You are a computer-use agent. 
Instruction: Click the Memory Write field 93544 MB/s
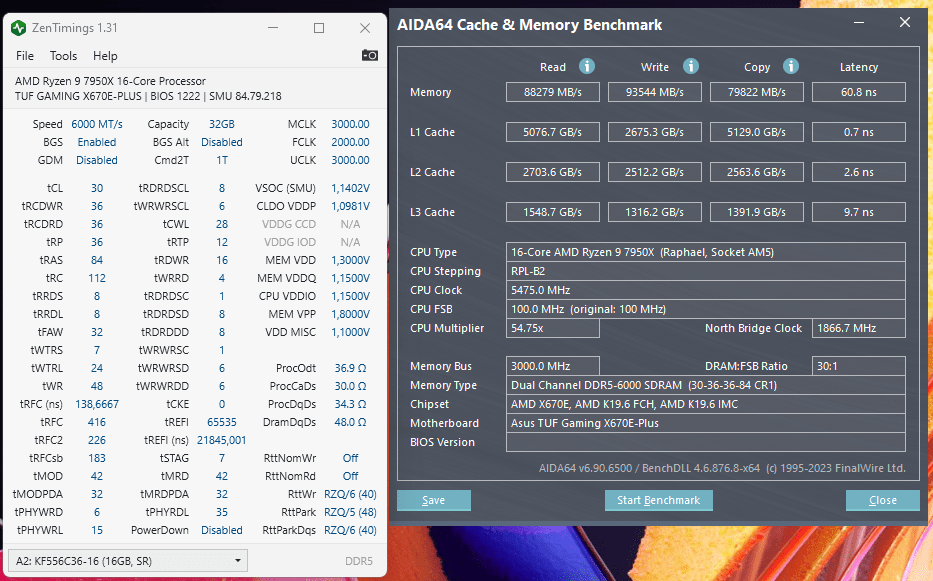click(x=655, y=92)
